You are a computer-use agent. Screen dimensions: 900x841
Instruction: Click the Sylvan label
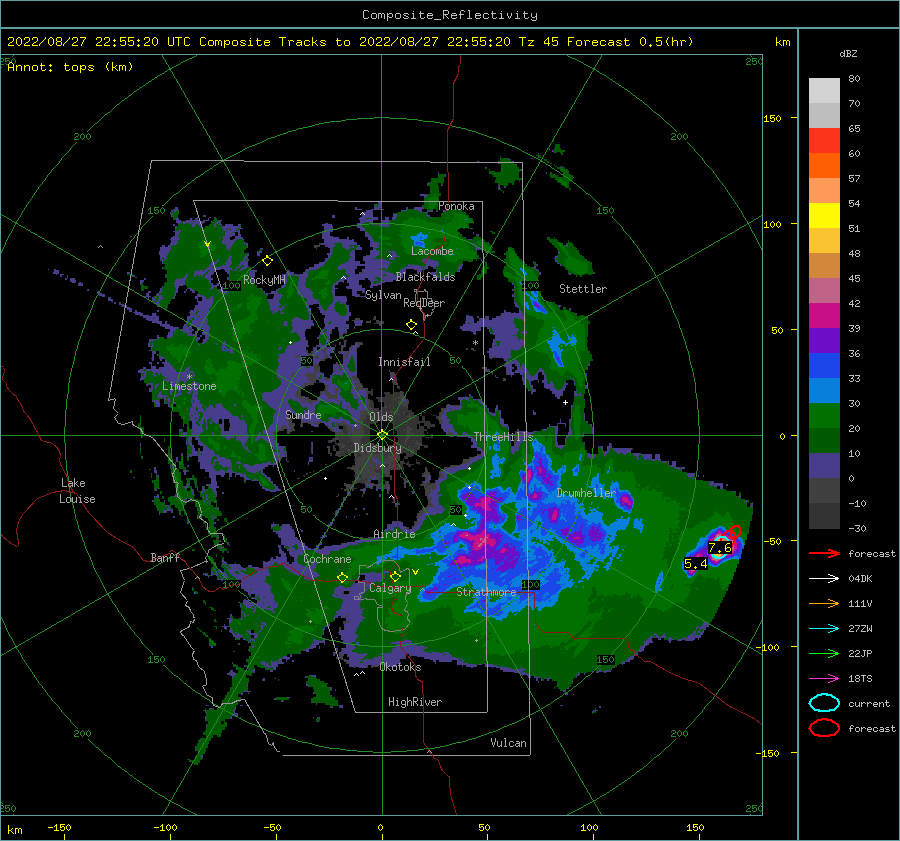pos(383,295)
